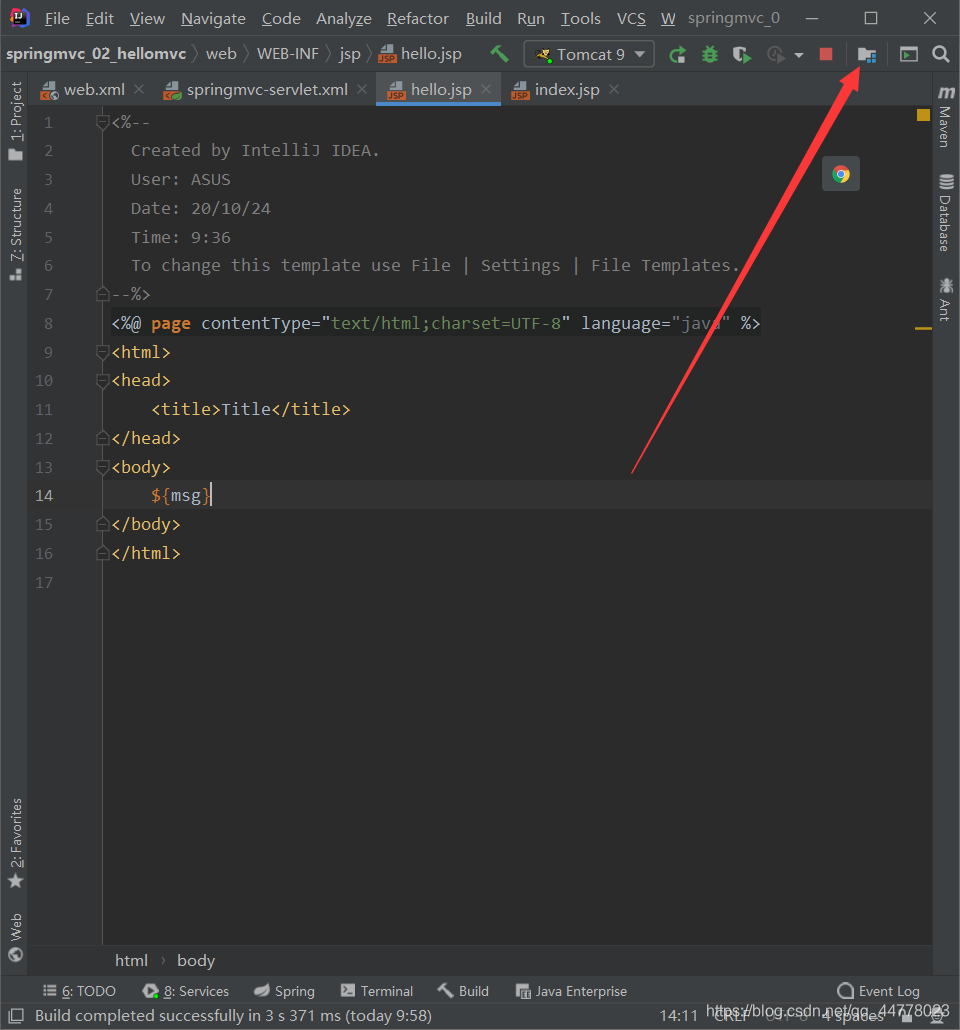Click the yellow inspection warning indicator
960x1030 pixels.
click(x=923, y=115)
